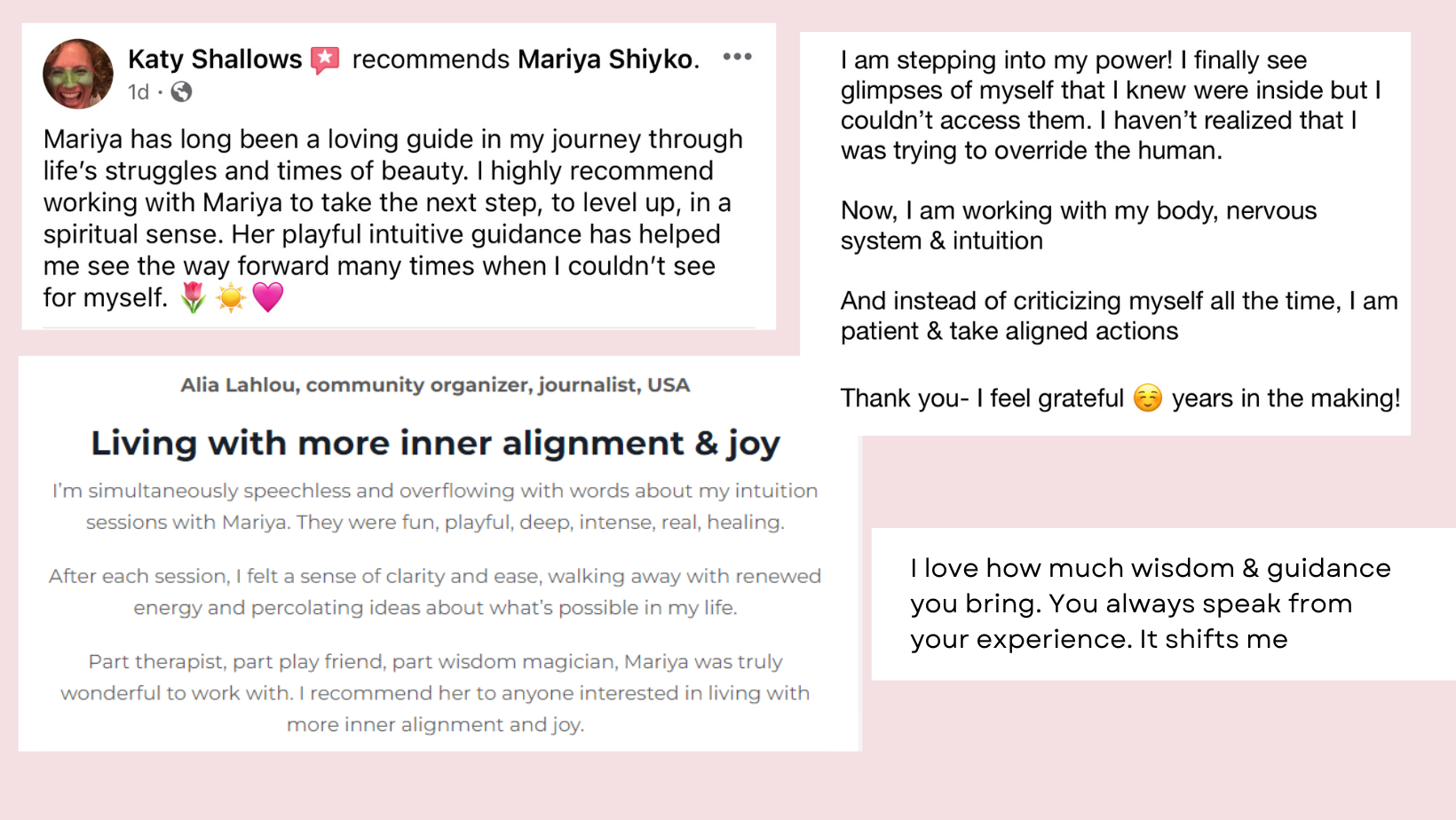
Task: Click the Thank you- I feel grateful line
Action: pos(982,398)
